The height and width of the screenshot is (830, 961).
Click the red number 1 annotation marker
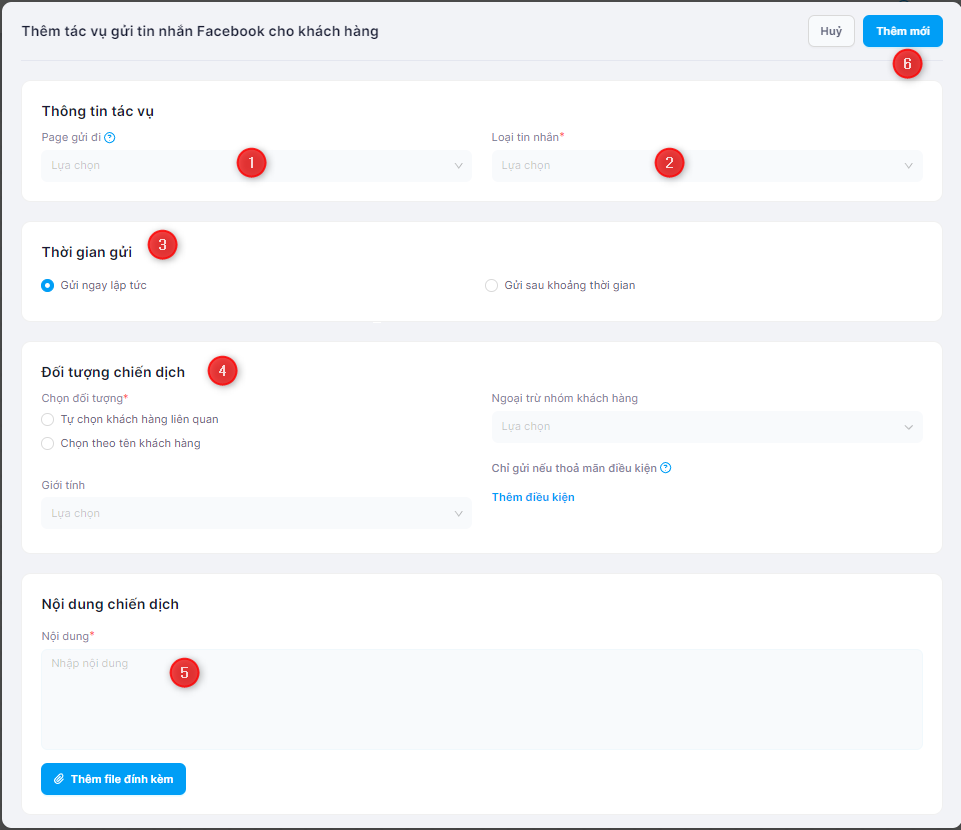pos(251,162)
